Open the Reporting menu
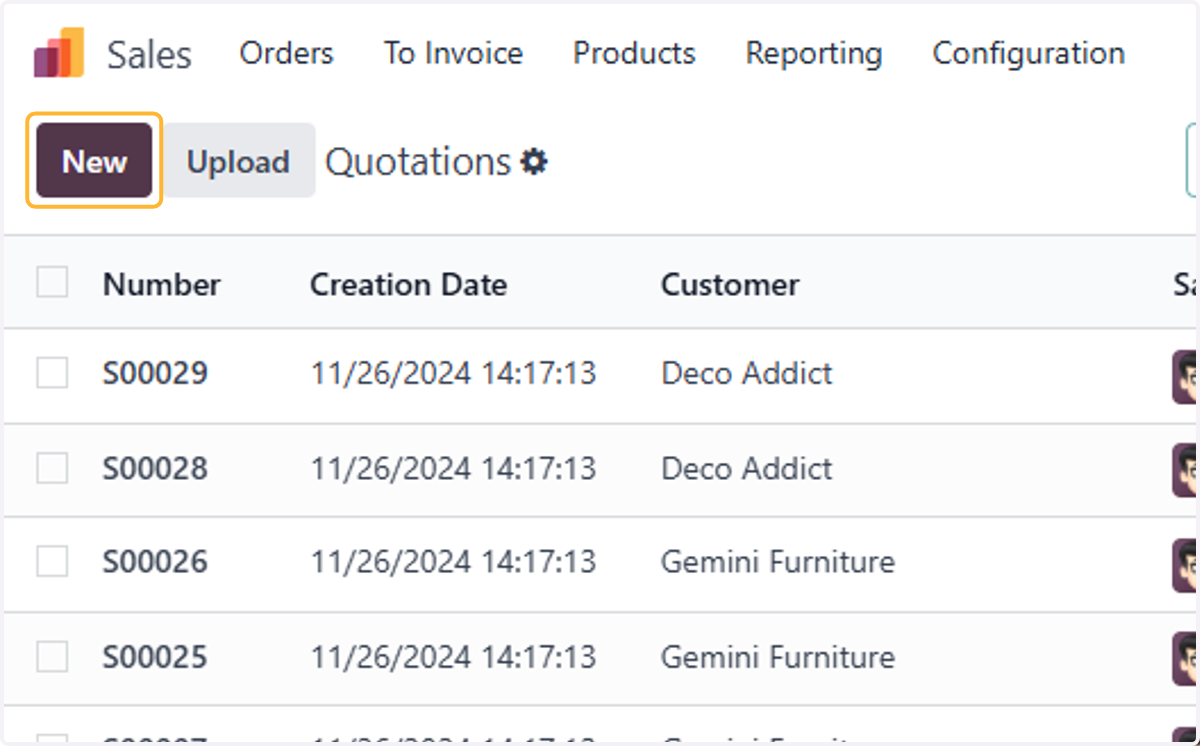Screen dimensions: 1200x746 point(814,53)
